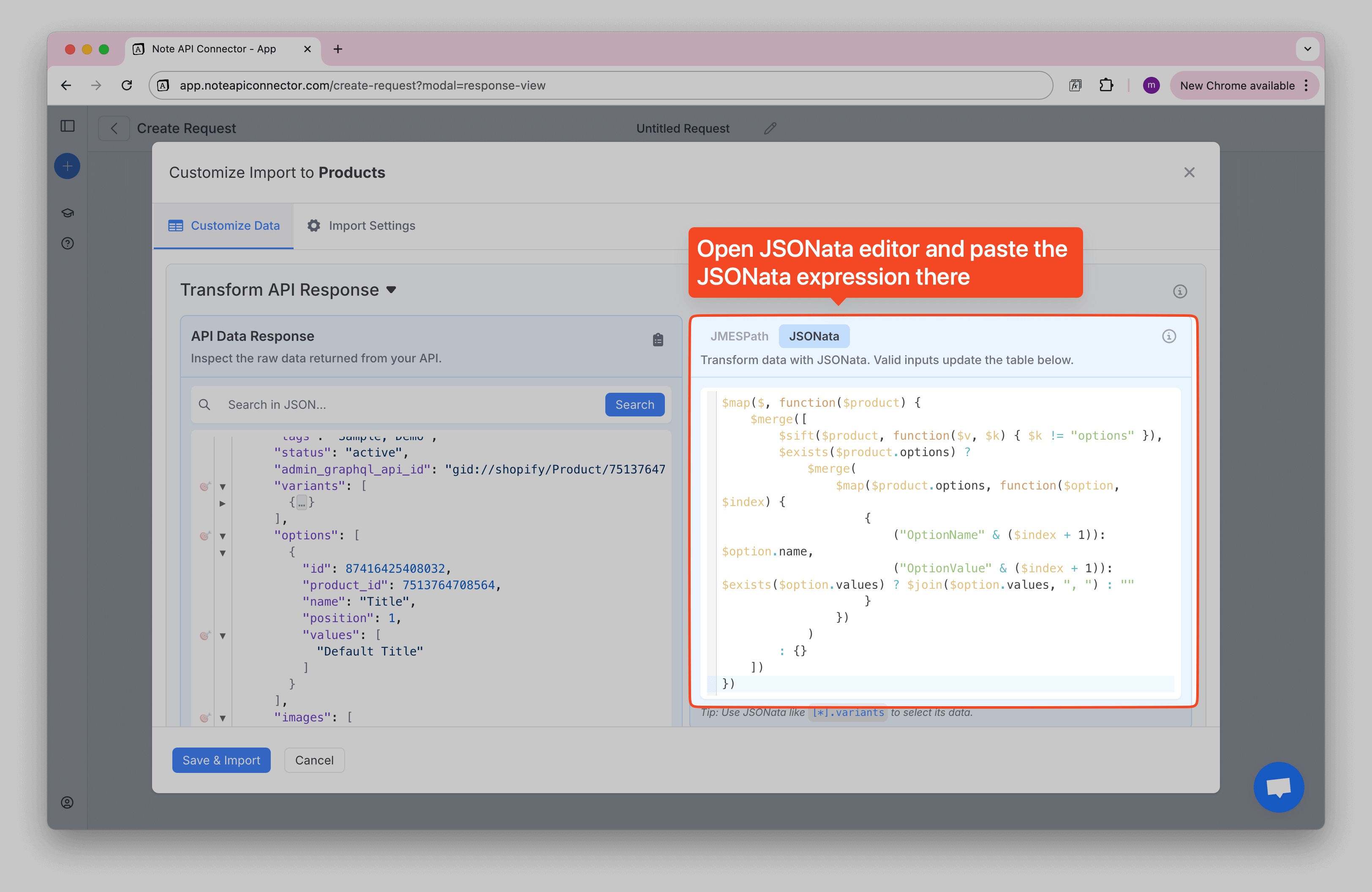Image resolution: width=1372 pixels, height=892 pixels.
Task: Open the graduation cap tutorials icon
Action: (x=68, y=213)
